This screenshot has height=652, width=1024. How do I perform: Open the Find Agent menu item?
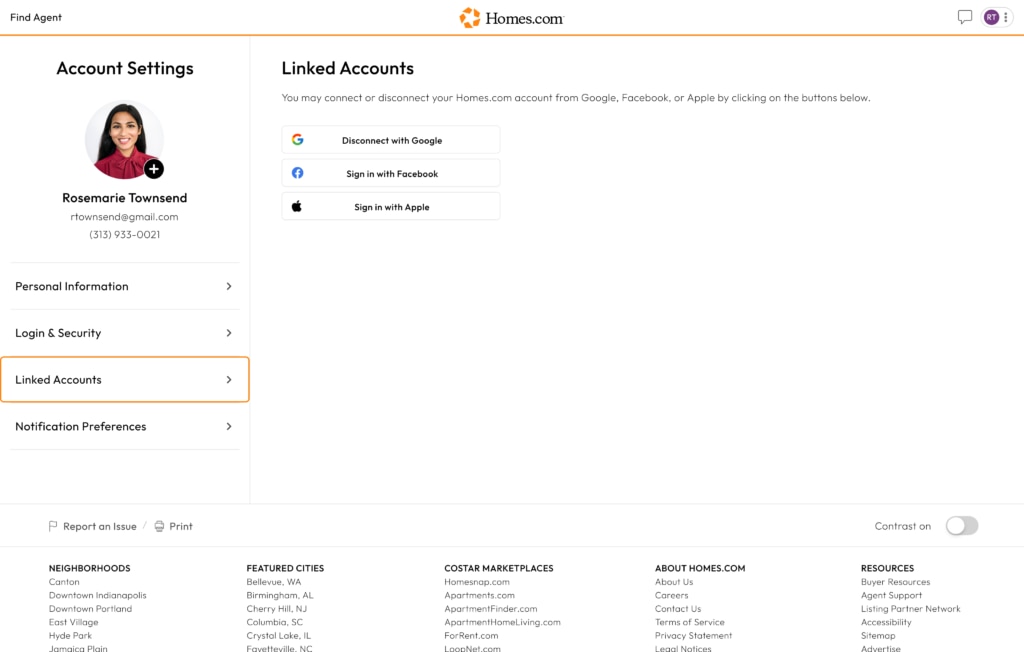35,17
